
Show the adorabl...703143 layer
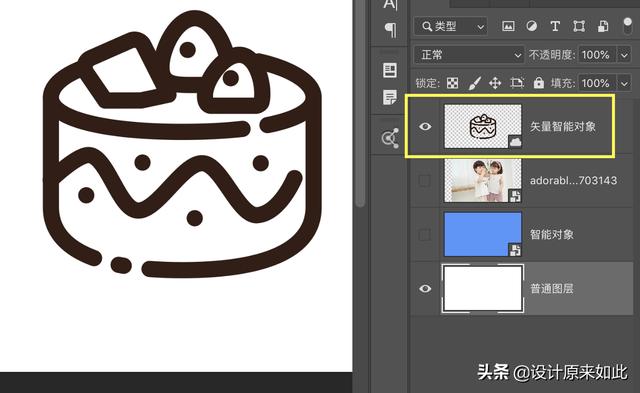pyautogui.click(x=425, y=180)
